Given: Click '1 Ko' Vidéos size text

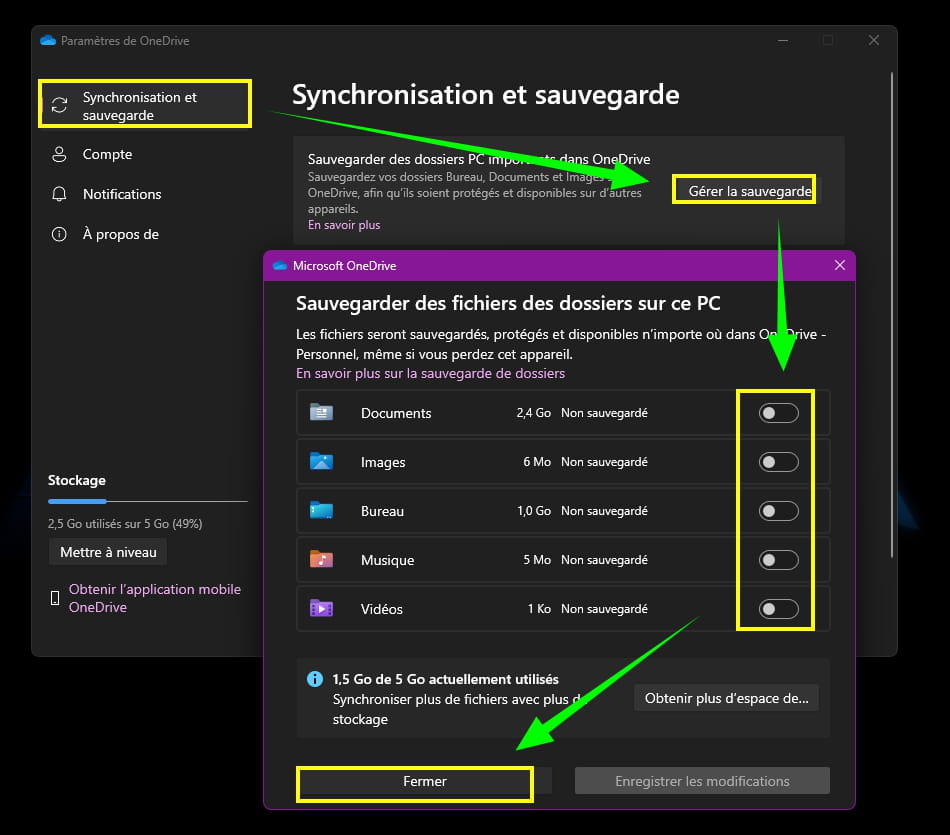Looking at the screenshot, I should pyautogui.click(x=539, y=609).
